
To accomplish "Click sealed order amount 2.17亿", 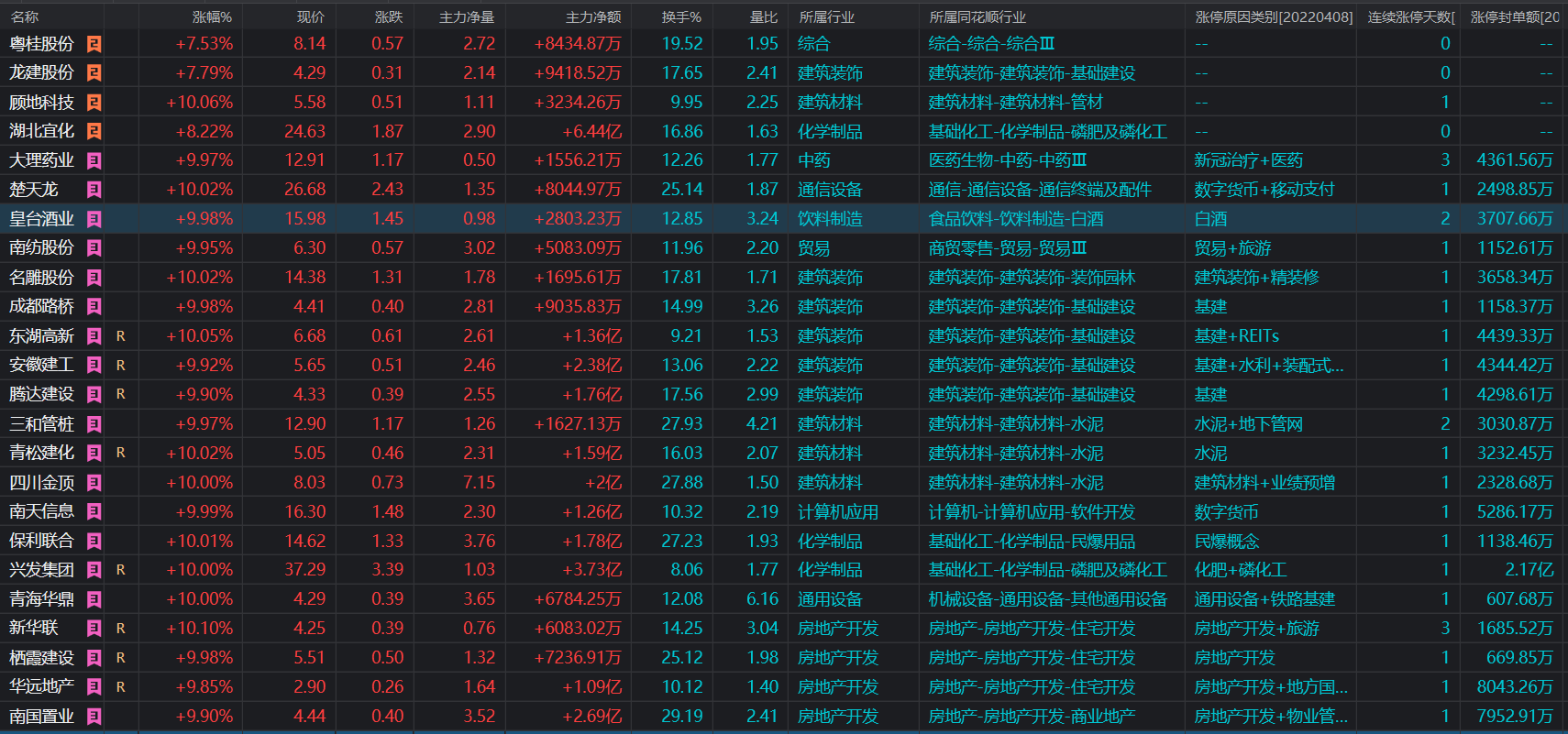I will (x=1529, y=570).
